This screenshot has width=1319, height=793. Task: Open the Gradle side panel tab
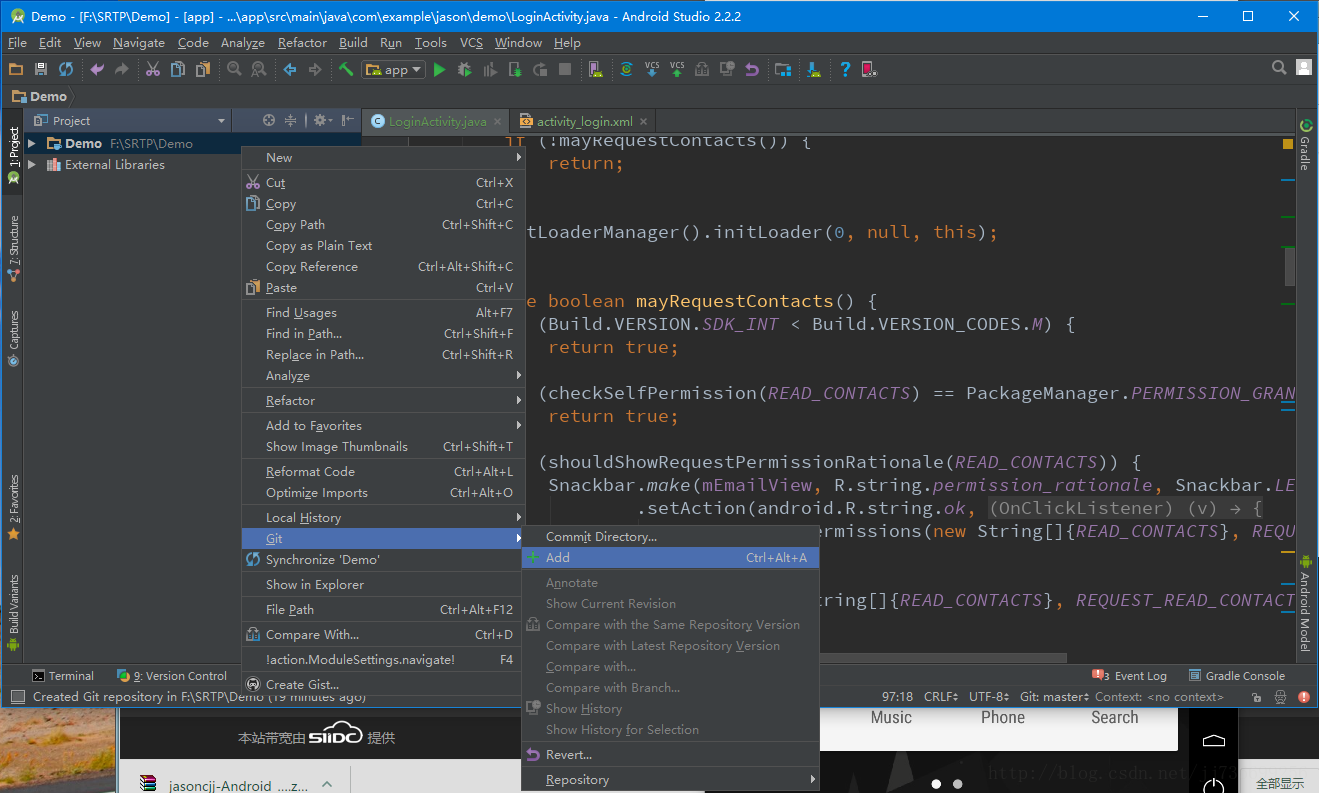click(x=1305, y=146)
